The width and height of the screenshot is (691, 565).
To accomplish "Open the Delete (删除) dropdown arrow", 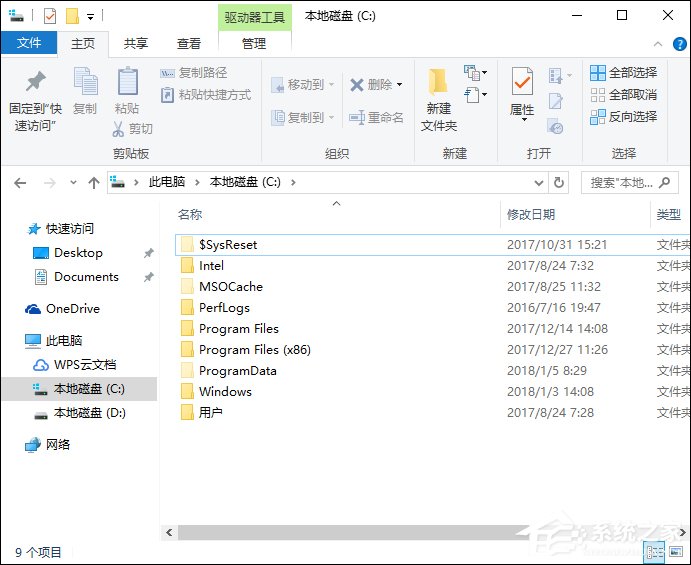I will 400,84.
